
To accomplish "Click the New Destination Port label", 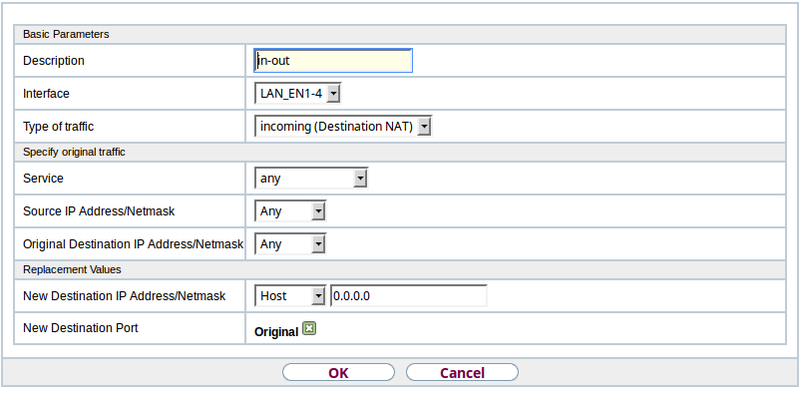I will pos(80,328).
